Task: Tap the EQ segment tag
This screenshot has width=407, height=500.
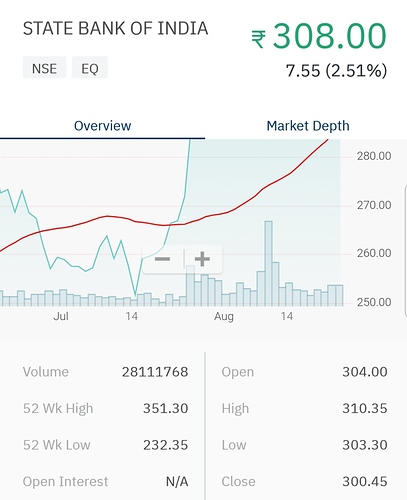Action: (x=90, y=69)
